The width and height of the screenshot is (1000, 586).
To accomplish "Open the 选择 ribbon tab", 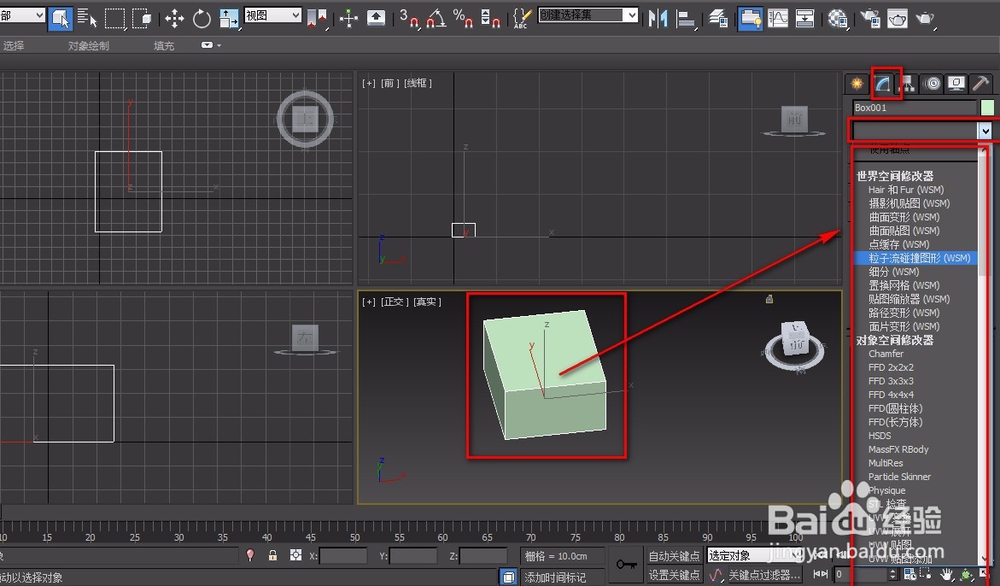I will [13, 46].
